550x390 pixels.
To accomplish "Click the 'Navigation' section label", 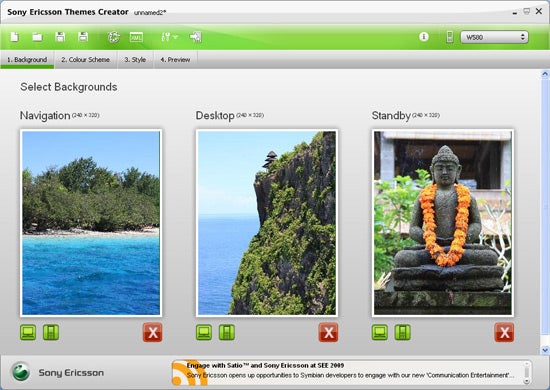I will (x=45, y=116).
